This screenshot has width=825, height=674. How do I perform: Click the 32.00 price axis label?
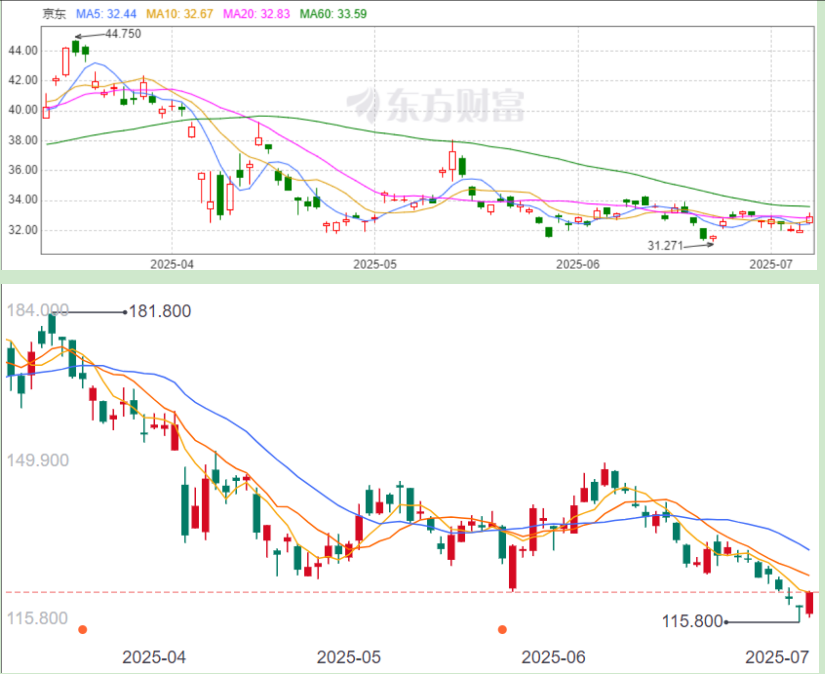[x=23, y=230]
